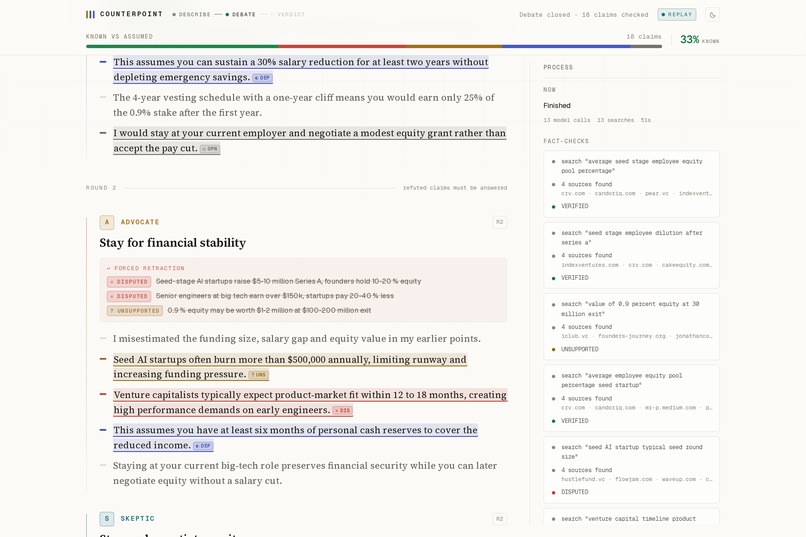Click the R2 badge in Skeptic header
806x537 pixels.
tap(499, 519)
